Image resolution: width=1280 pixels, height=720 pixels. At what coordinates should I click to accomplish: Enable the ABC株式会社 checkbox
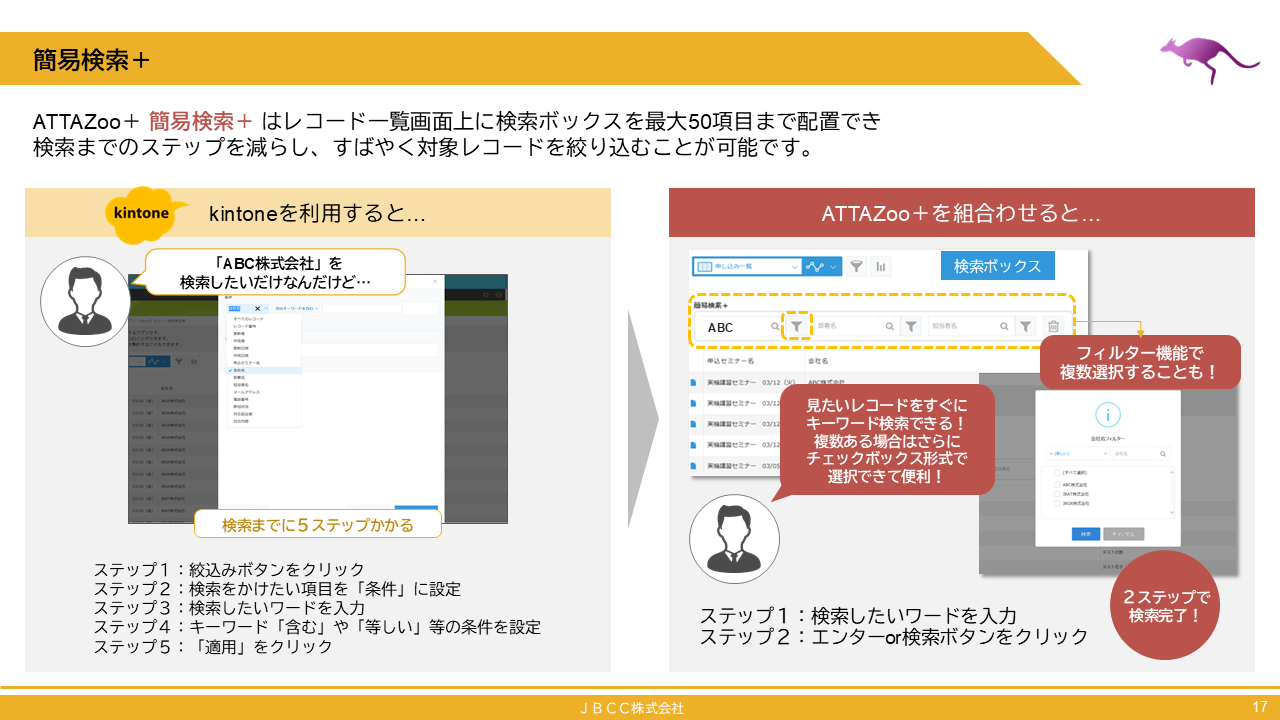pyautogui.click(x=1057, y=485)
